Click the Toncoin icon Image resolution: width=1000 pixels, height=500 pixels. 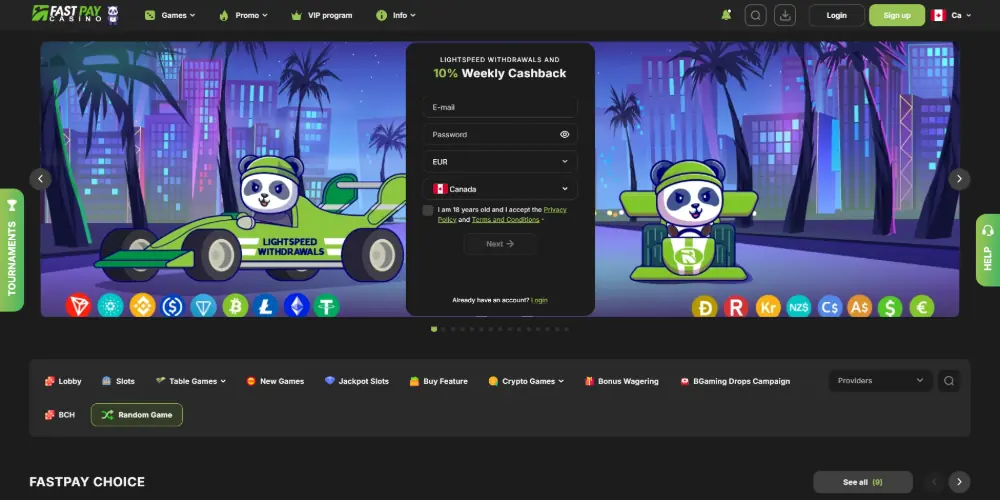pos(204,305)
